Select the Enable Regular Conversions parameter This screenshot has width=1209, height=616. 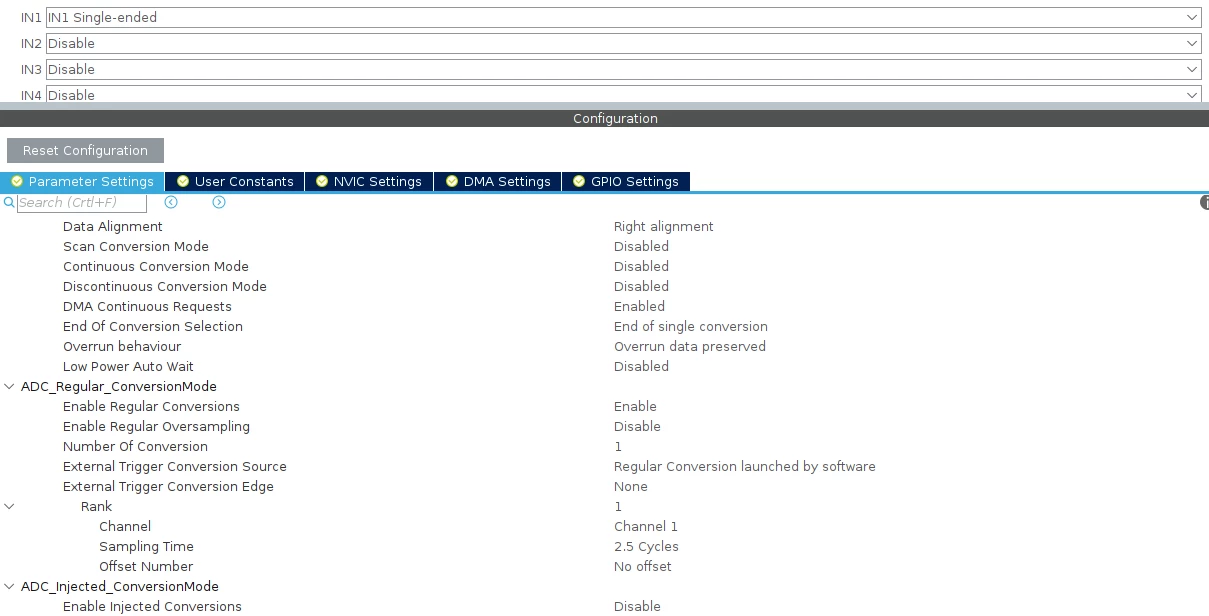pos(151,406)
